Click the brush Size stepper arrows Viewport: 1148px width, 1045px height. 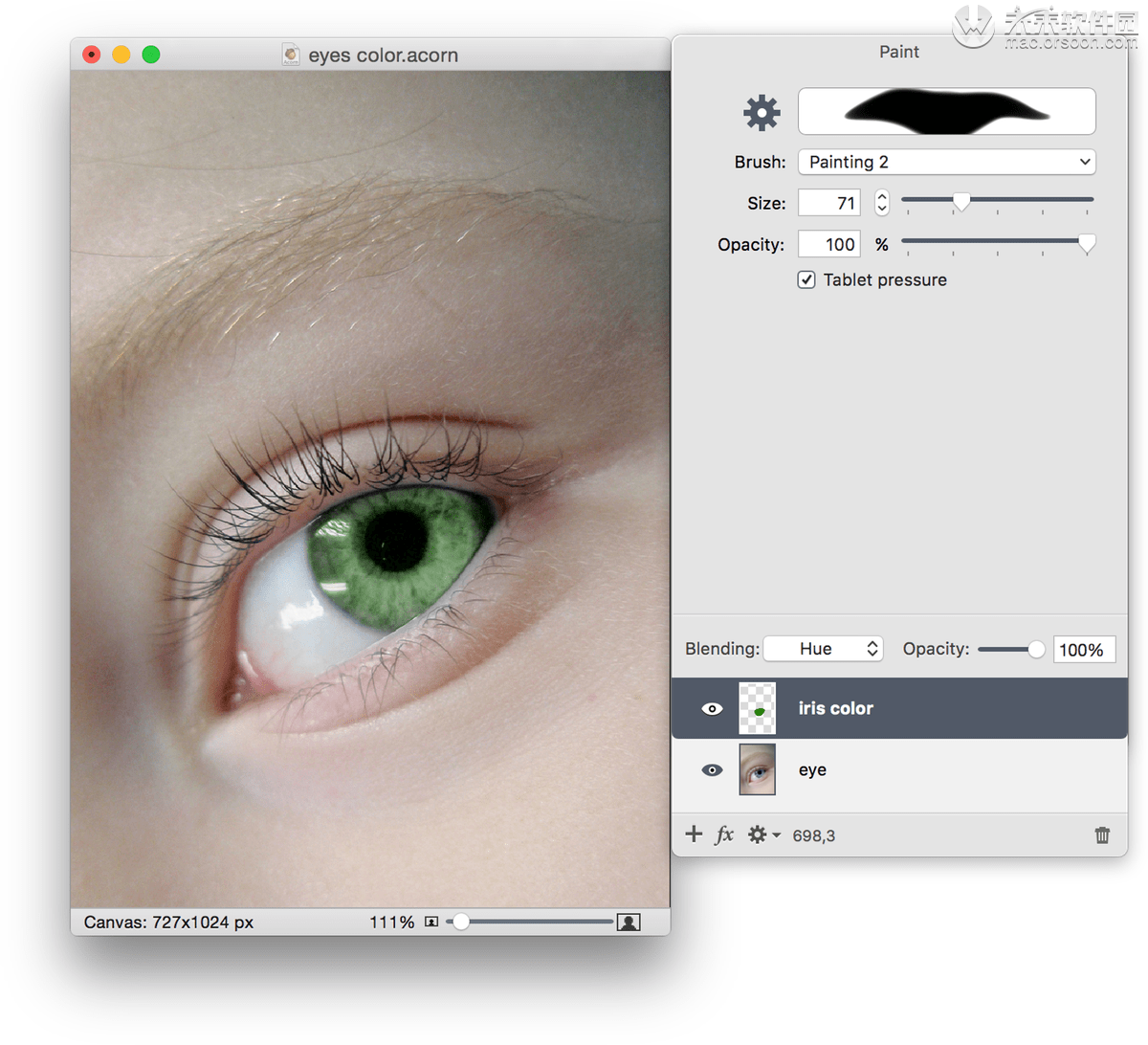[882, 203]
